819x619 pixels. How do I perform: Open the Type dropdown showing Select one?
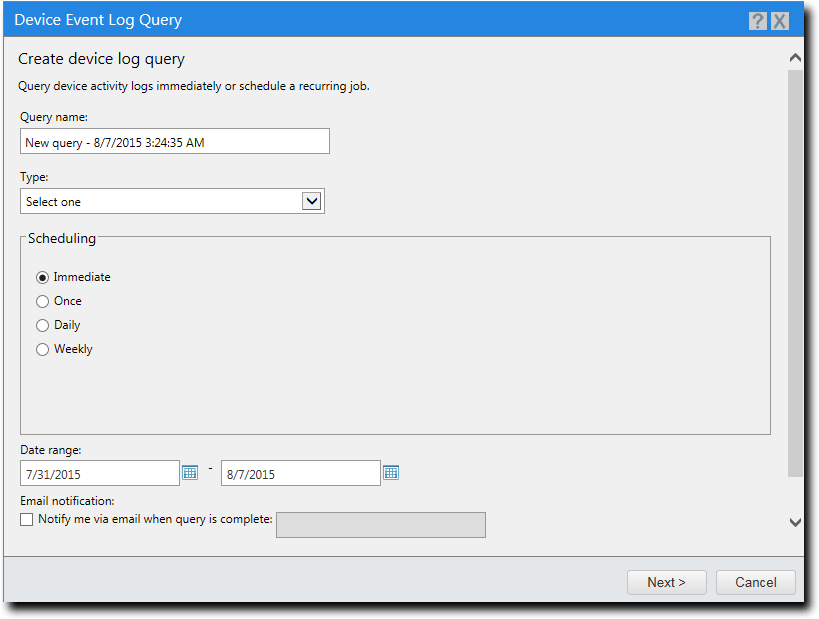(170, 200)
